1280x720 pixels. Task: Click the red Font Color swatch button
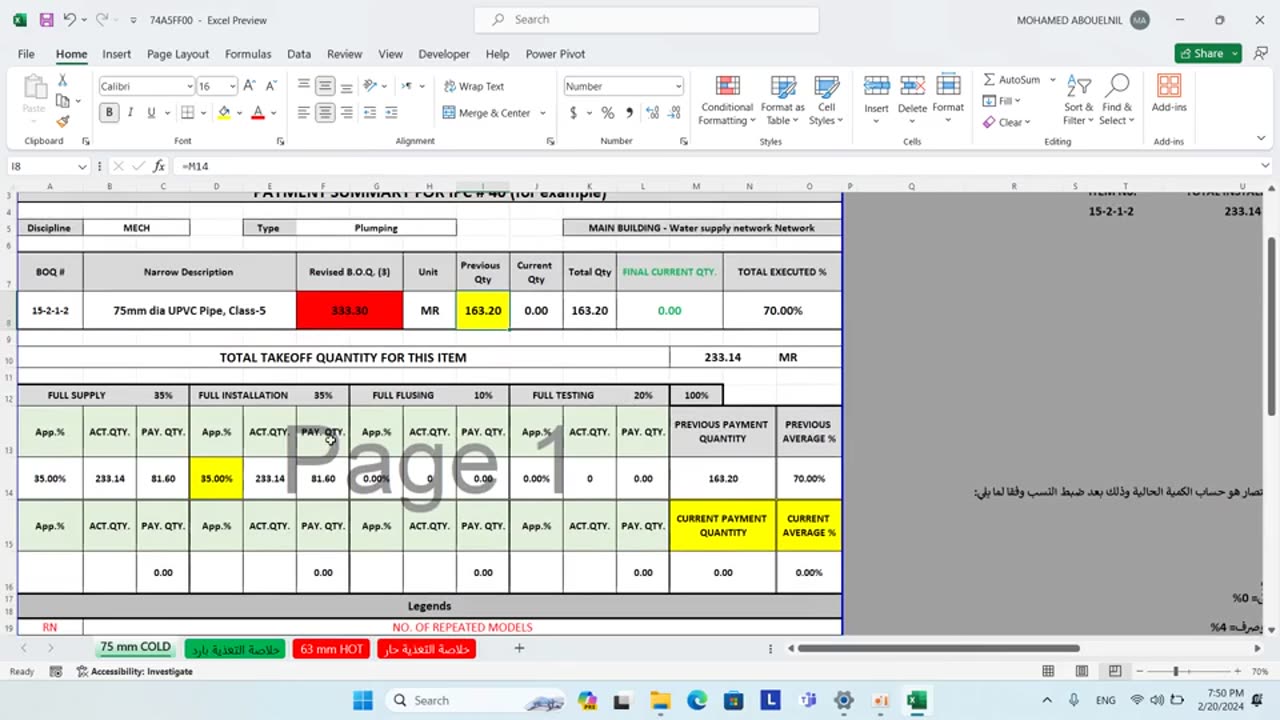click(258, 113)
